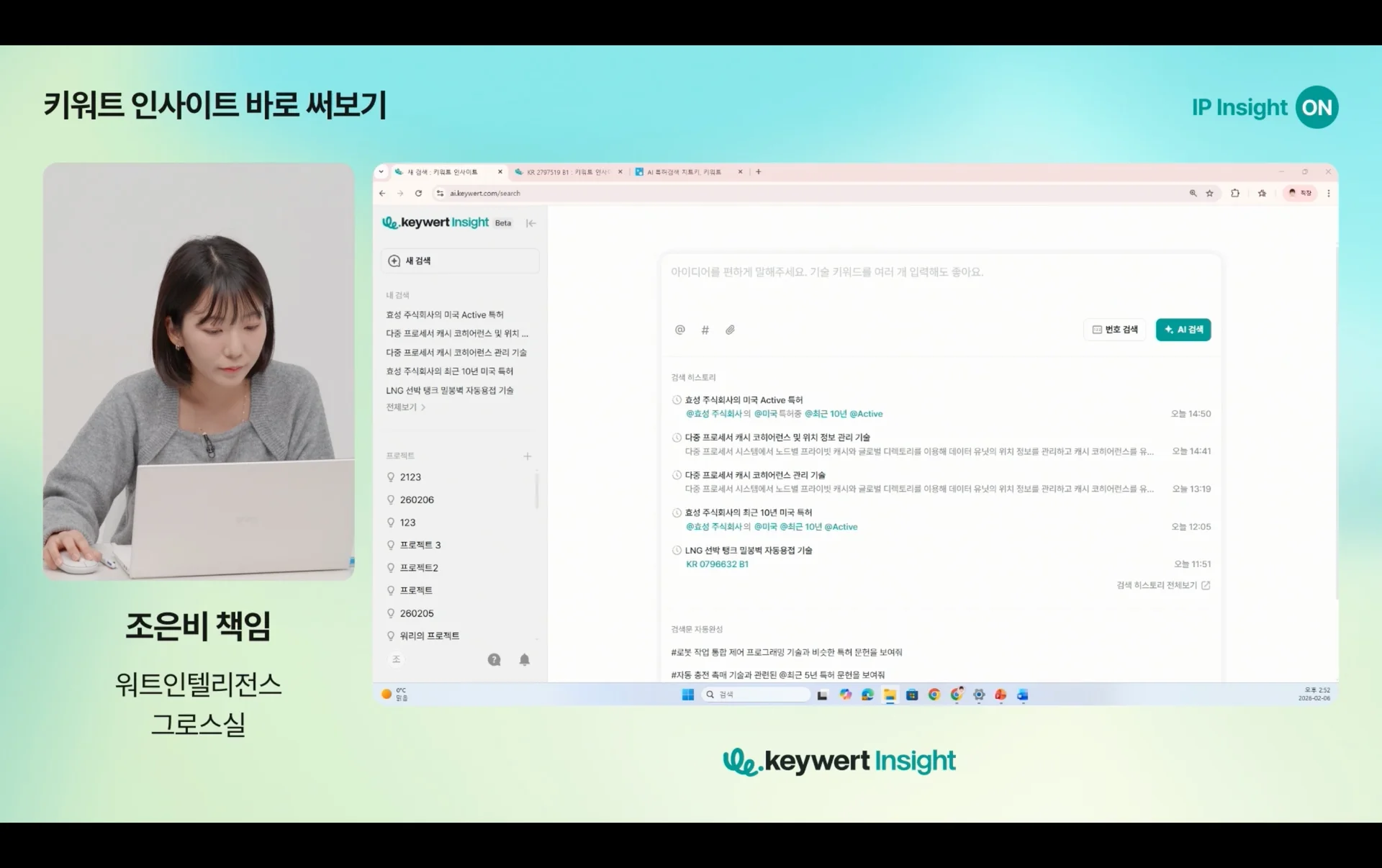Add a new project with the plus icon
The width and height of the screenshot is (1382, 868).
tap(527, 456)
